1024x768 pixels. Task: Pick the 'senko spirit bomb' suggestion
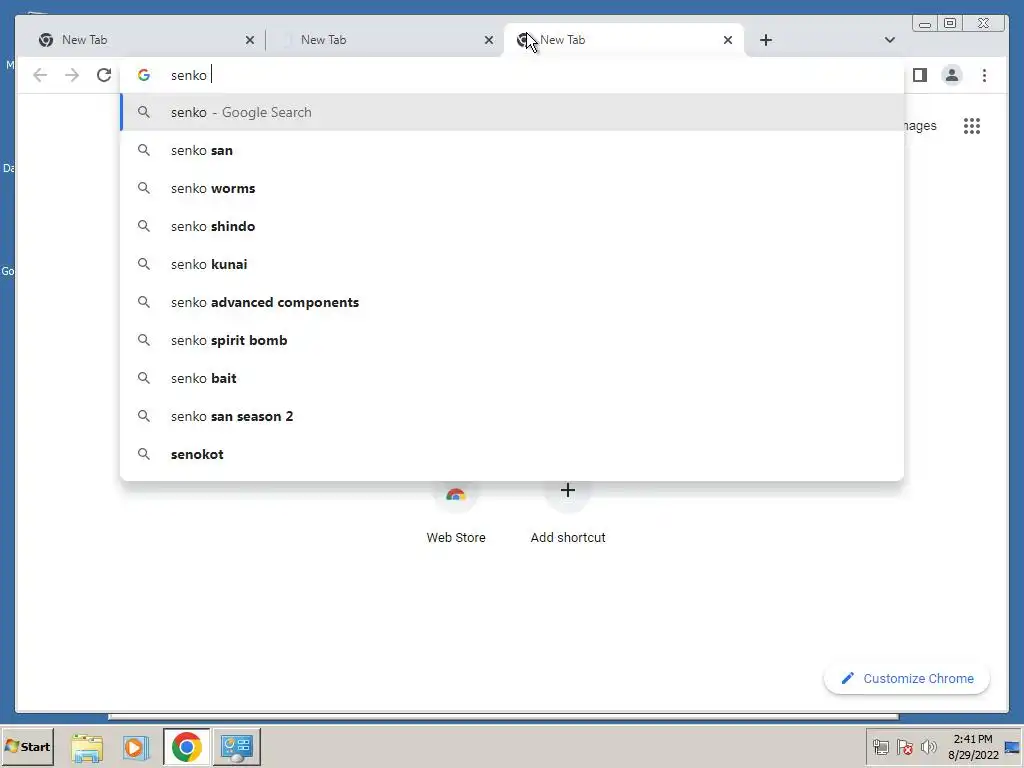(x=513, y=340)
